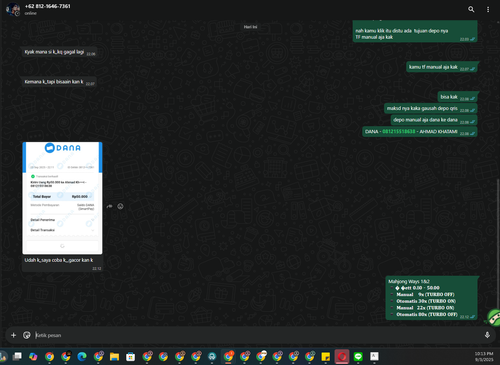The height and width of the screenshot is (365, 500).
Task: Click the green avatar at the chat's corner
Action: click(494, 317)
